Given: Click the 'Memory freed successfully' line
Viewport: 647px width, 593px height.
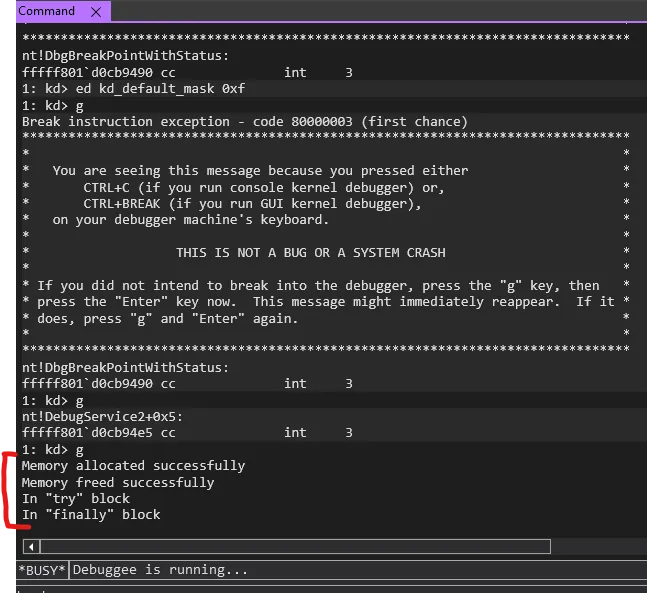Looking at the screenshot, I should [x=118, y=482].
